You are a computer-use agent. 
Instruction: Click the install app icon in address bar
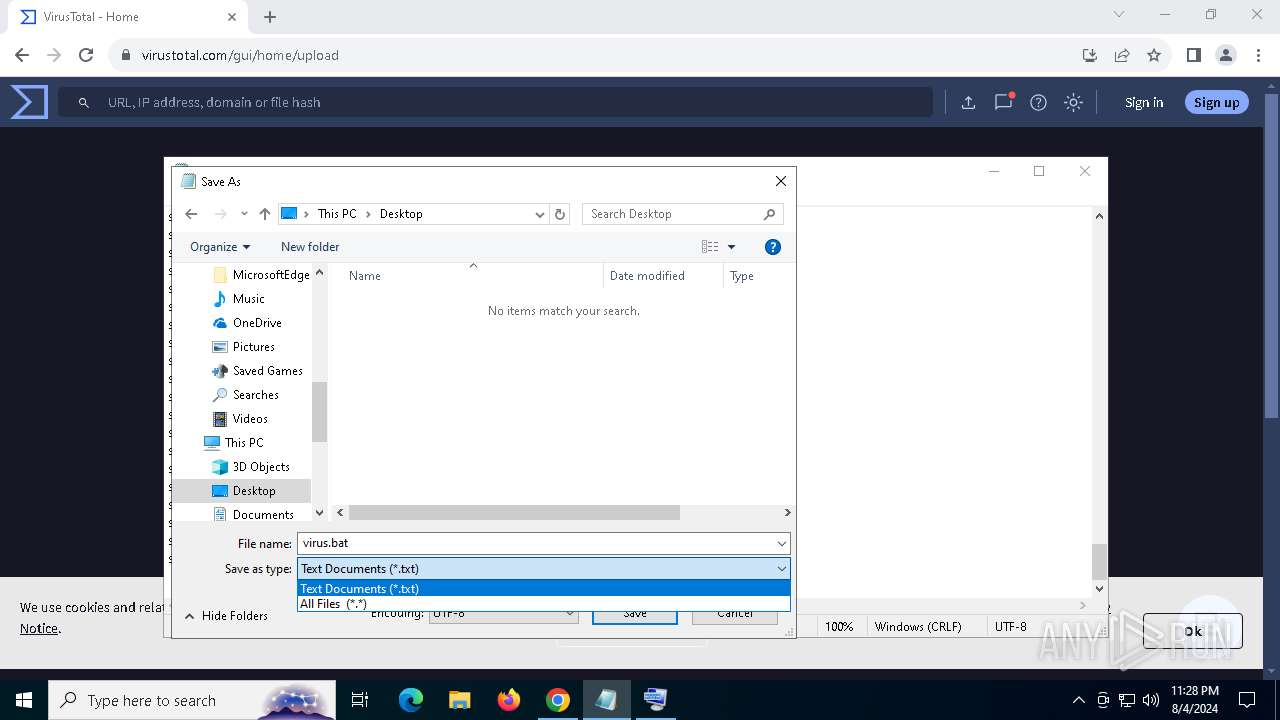[1090, 55]
